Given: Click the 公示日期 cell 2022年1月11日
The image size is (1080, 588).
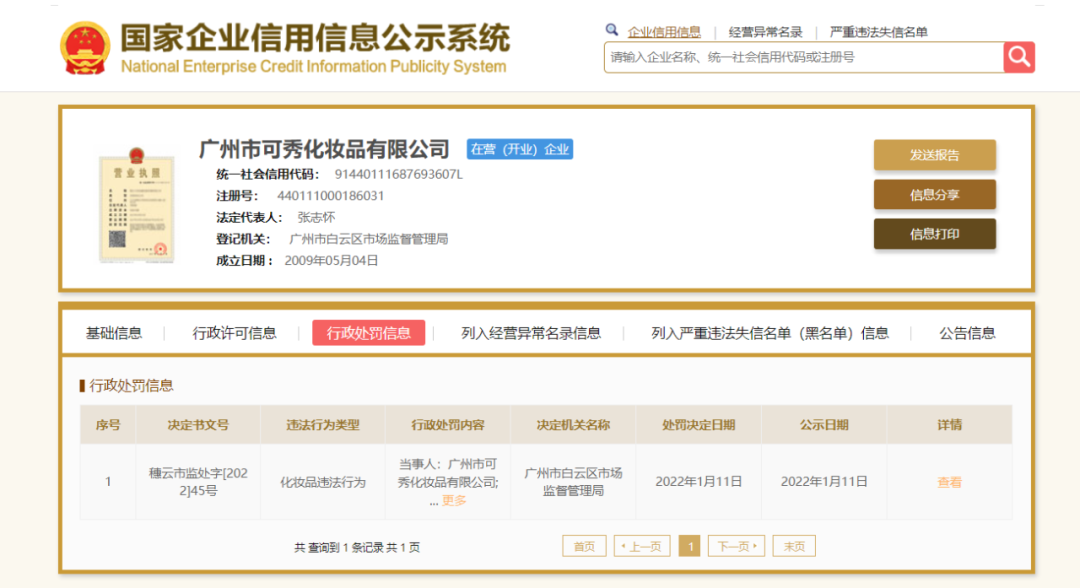Looking at the screenshot, I should (824, 482).
